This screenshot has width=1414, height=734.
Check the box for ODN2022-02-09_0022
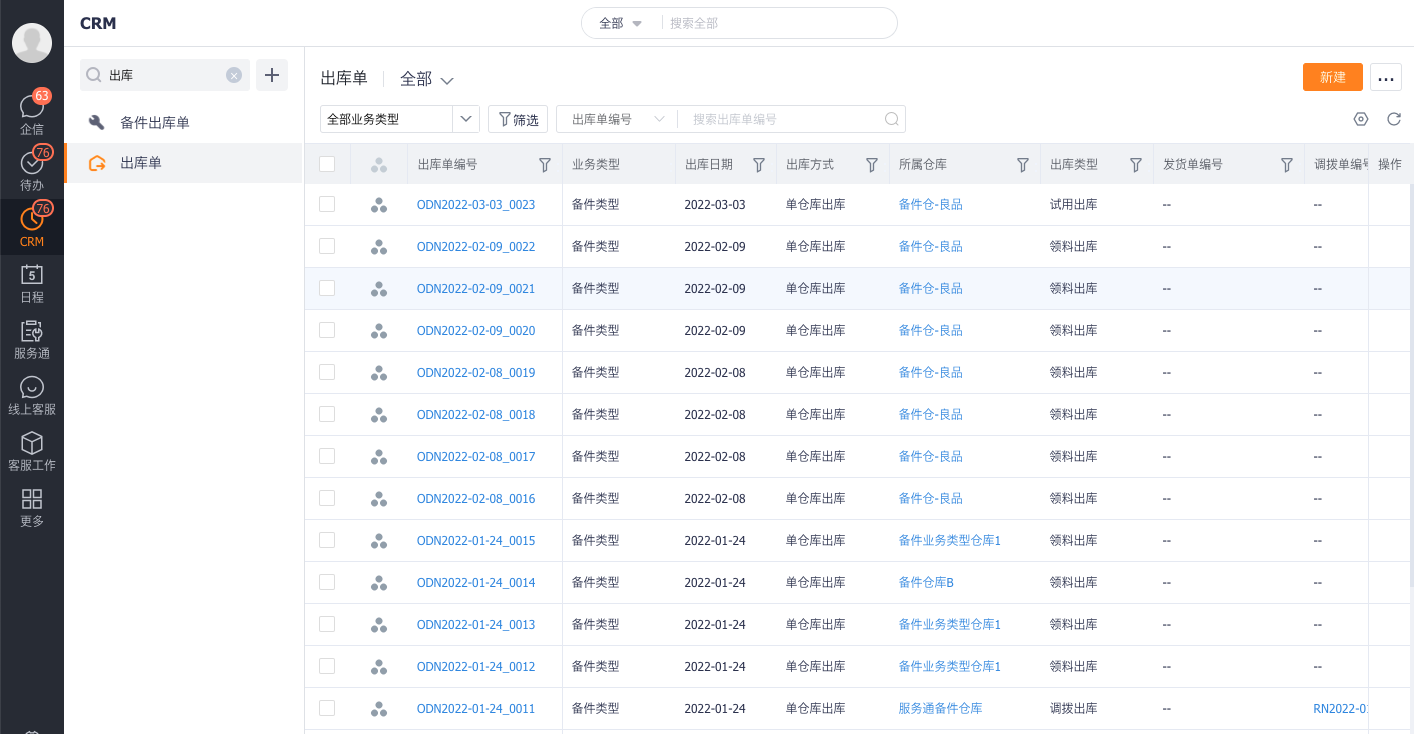(x=327, y=246)
